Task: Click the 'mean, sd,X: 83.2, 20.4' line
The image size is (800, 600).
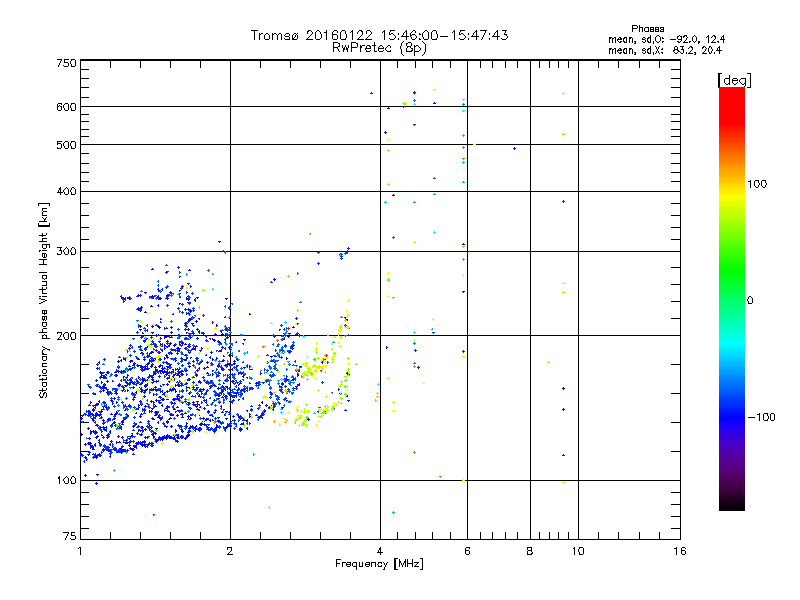Action: click(x=665, y=50)
